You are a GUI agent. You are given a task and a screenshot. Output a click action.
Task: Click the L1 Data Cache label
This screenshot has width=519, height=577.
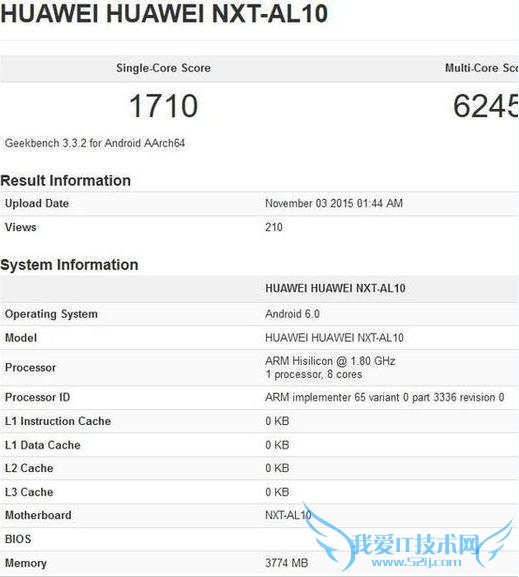tap(43, 445)
